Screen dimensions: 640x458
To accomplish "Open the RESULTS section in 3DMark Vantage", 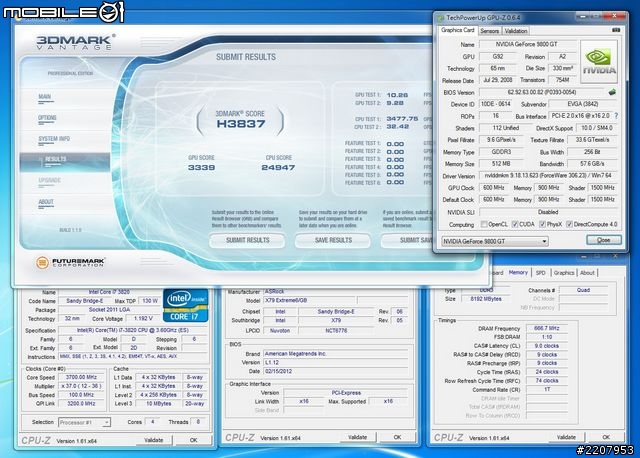I will (x=64, y=160).
